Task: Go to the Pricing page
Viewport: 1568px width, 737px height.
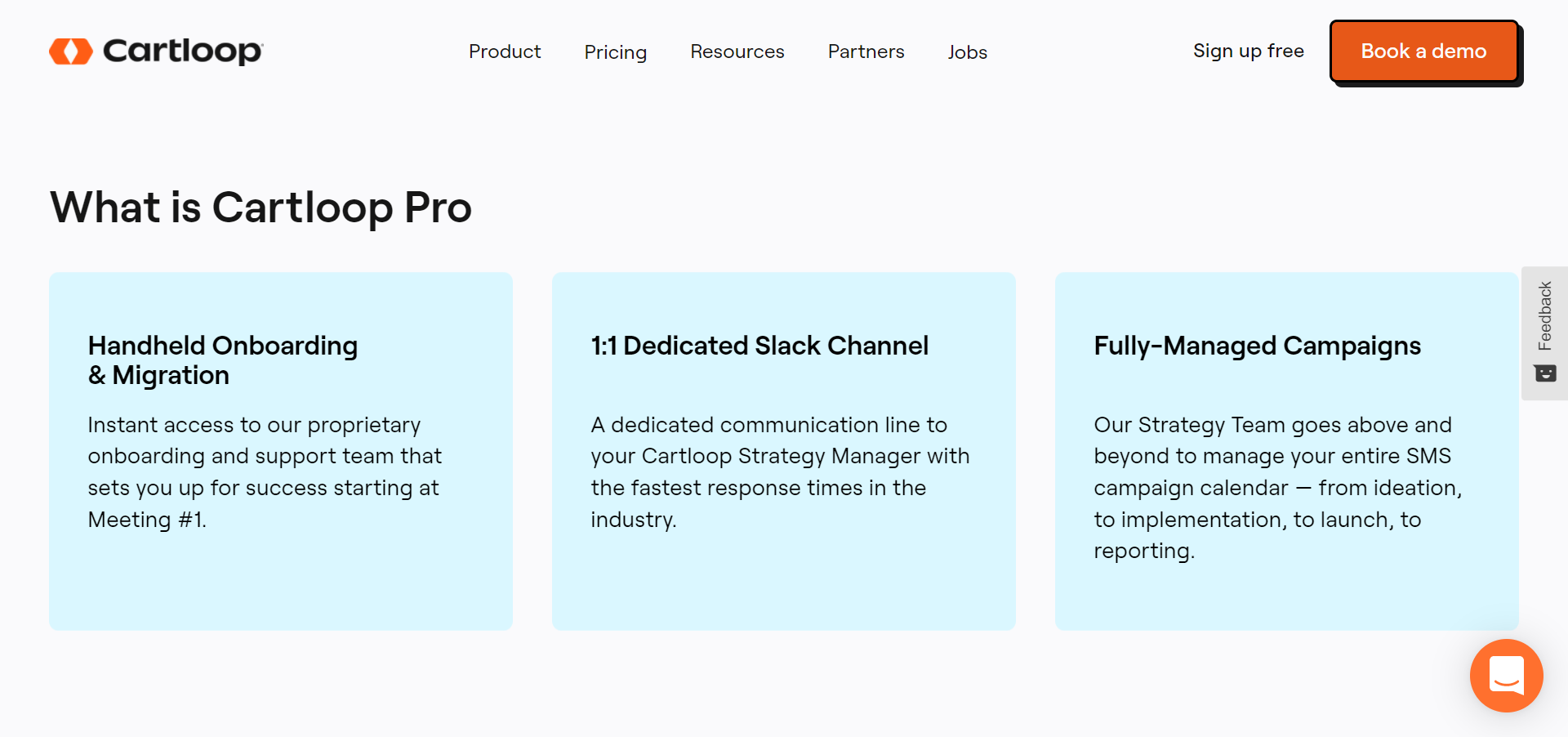Action: [616, 52]
